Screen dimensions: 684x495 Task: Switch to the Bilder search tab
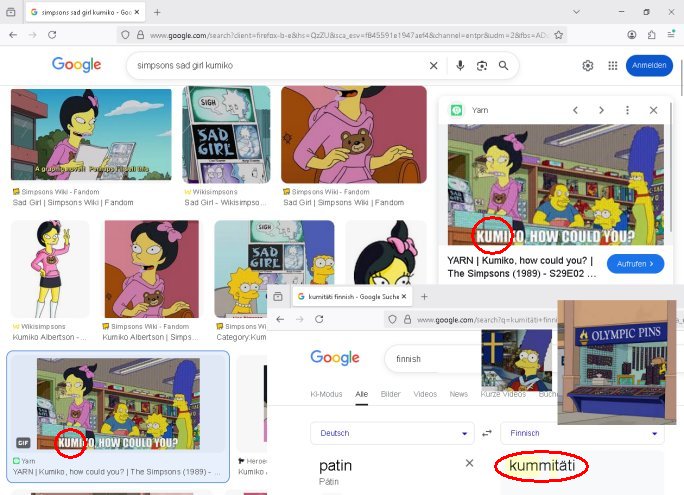coord(390,394)
